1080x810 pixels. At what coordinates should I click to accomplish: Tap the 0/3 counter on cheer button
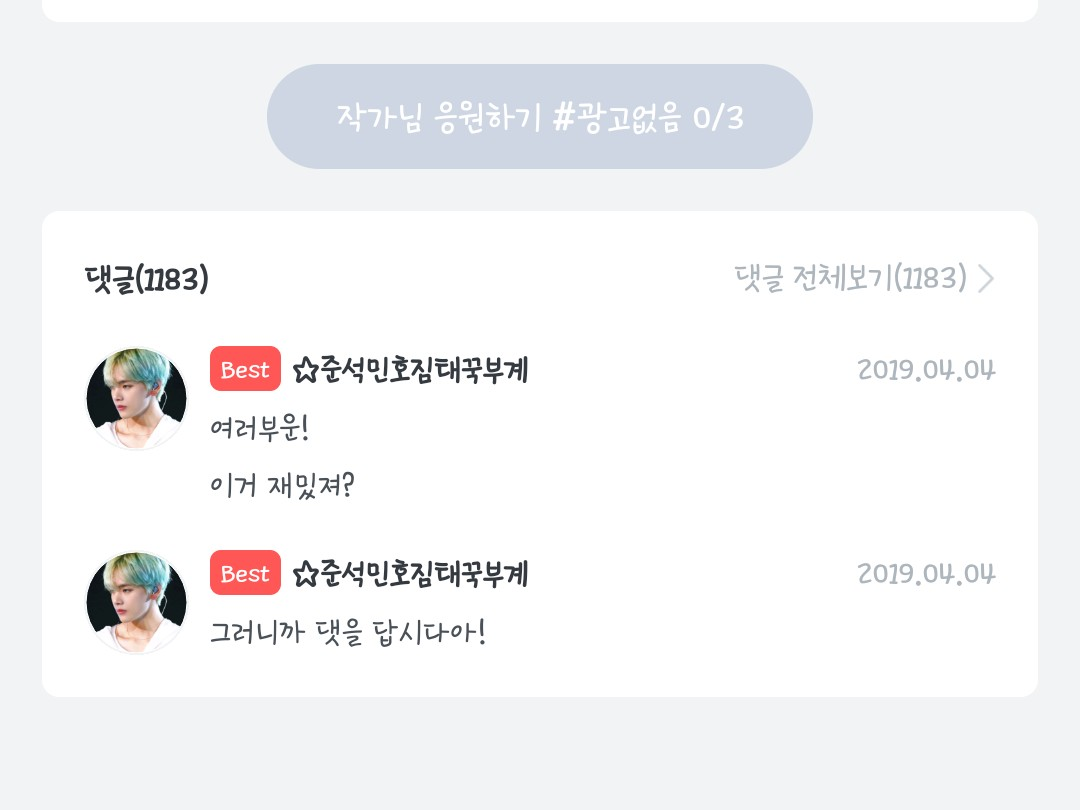tap(718, 117)
